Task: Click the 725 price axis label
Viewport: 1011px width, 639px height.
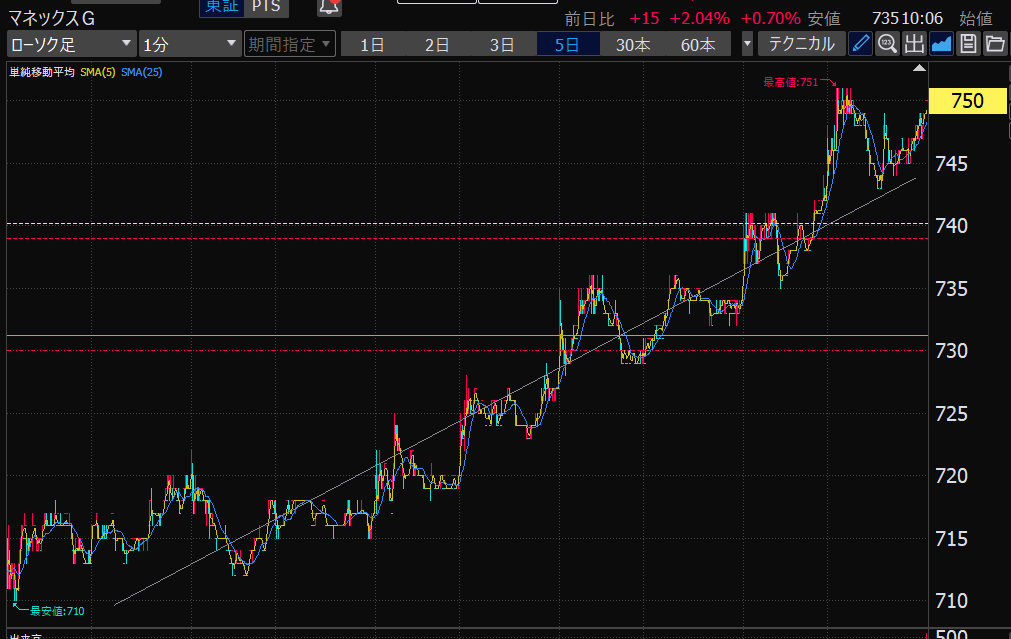Action: click(x=952, y=413)
